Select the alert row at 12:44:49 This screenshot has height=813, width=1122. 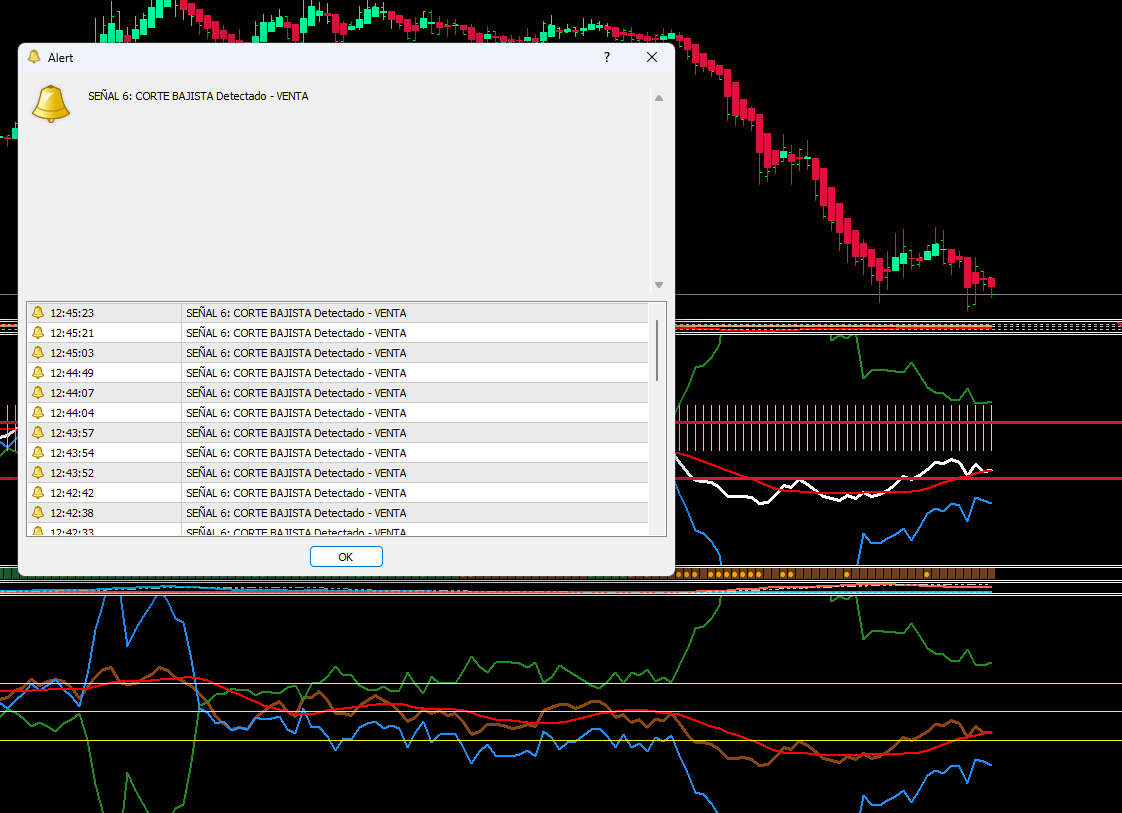[x=338, y=373]
